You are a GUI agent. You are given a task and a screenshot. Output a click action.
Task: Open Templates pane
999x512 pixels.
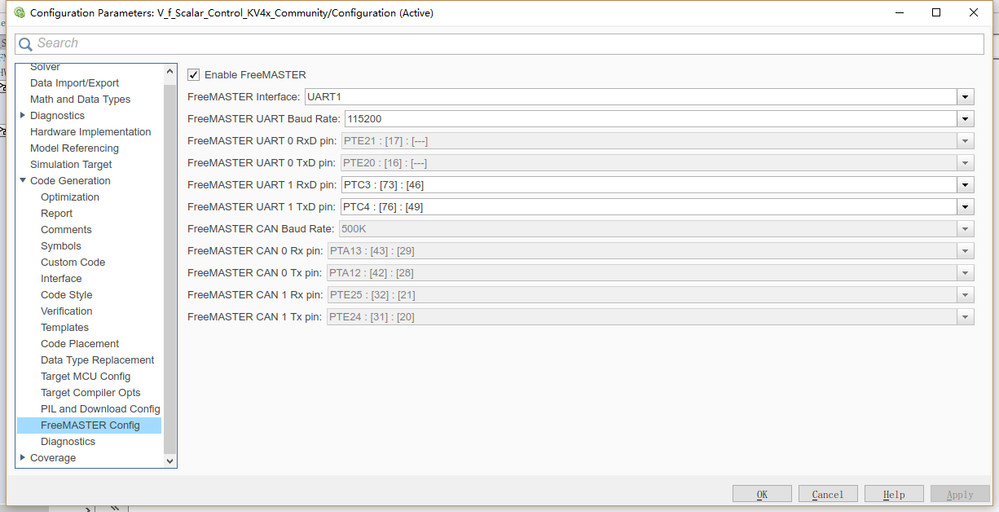(65, 327)
